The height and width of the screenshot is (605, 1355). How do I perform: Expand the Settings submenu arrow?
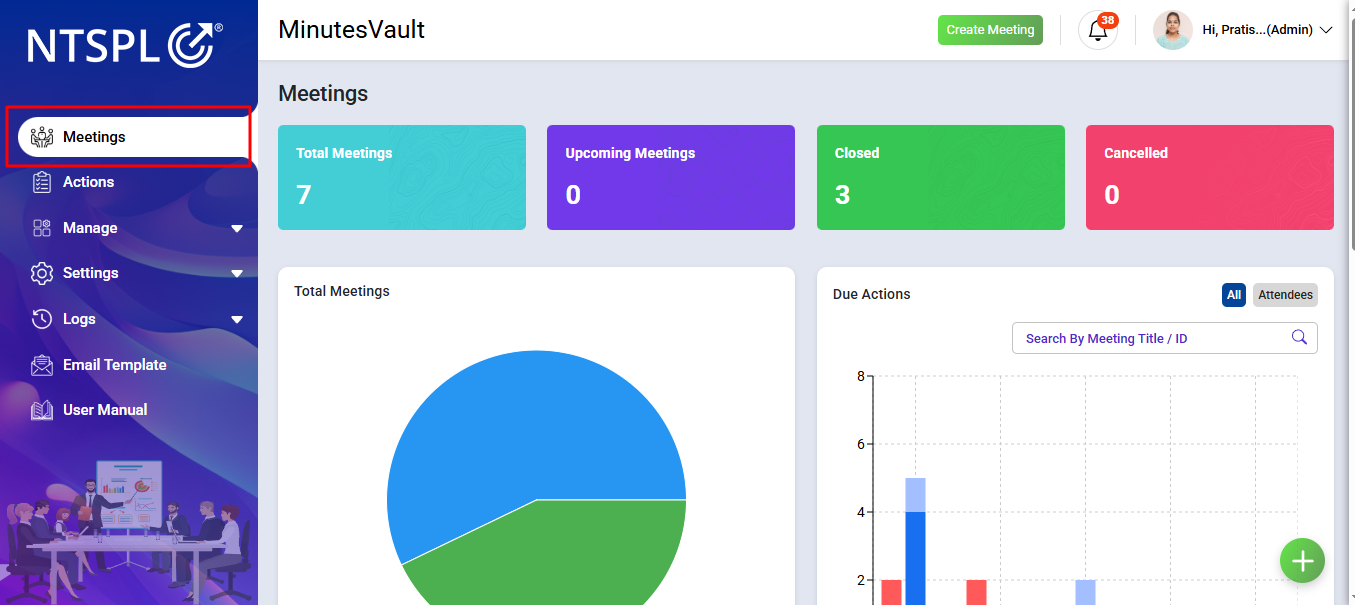click(x=237, y=274)
